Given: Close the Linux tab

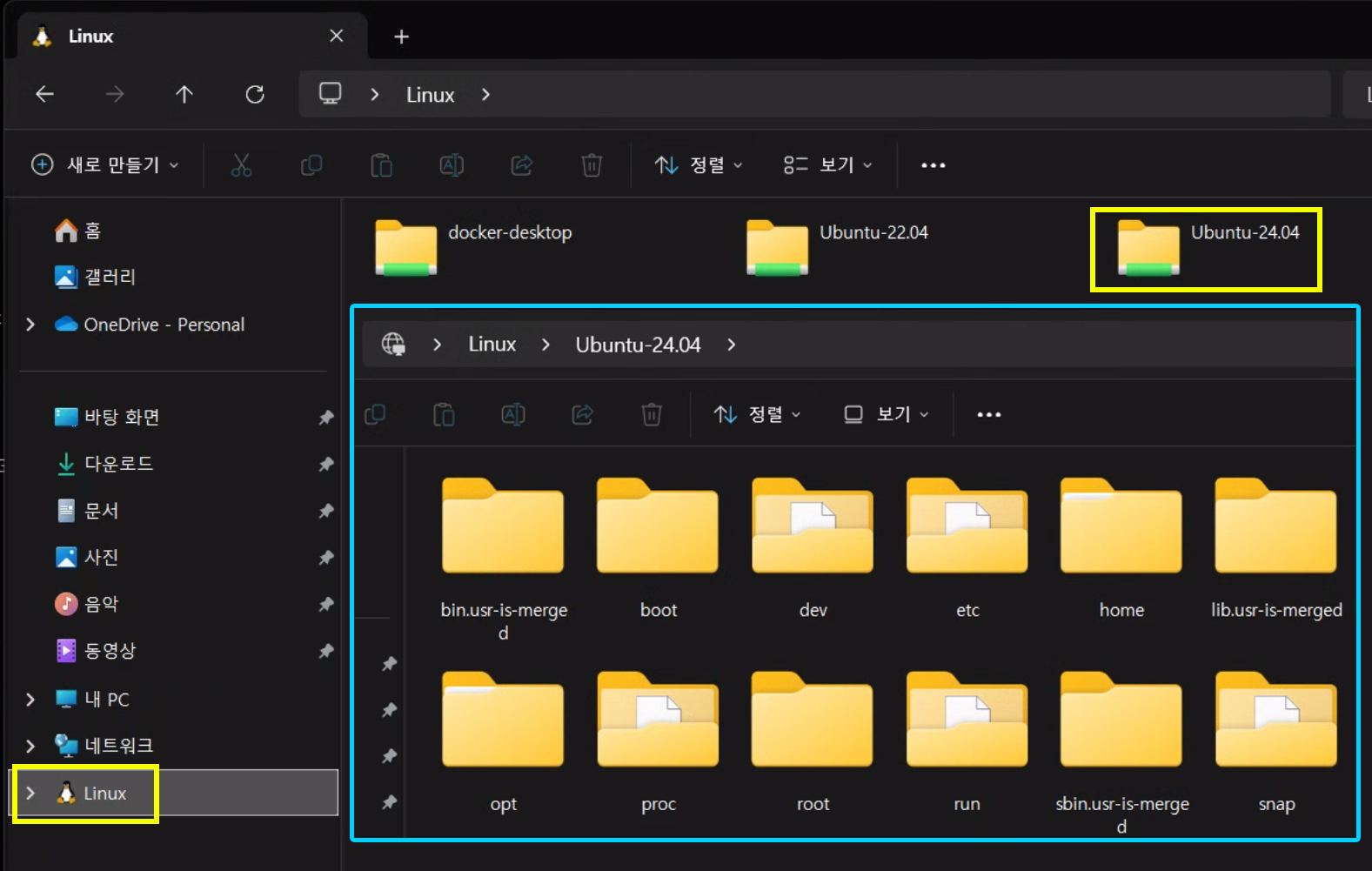Looking at the screenshot, I should (x=337, y=36).
